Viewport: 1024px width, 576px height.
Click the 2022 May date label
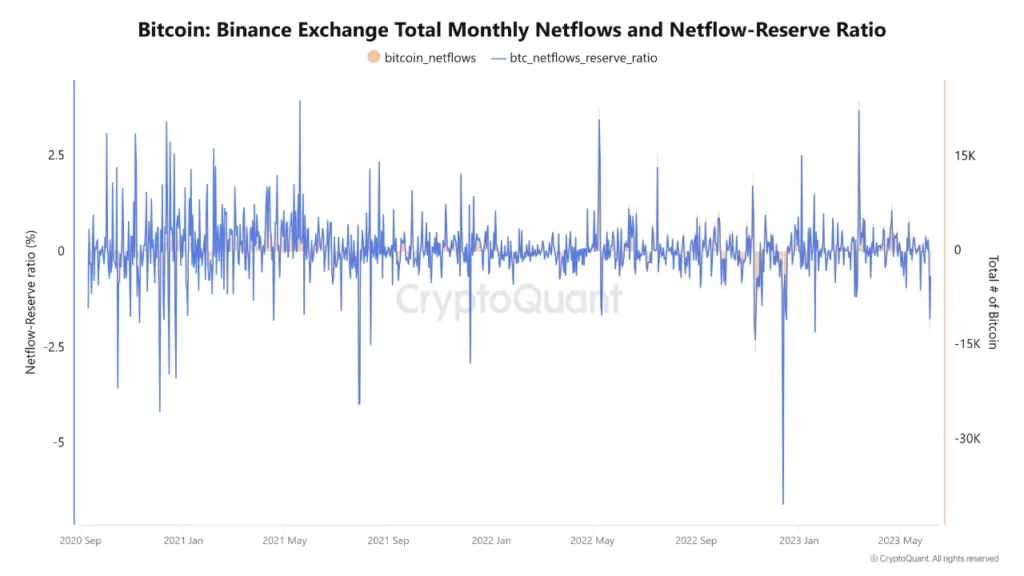[x=593, y=540]
